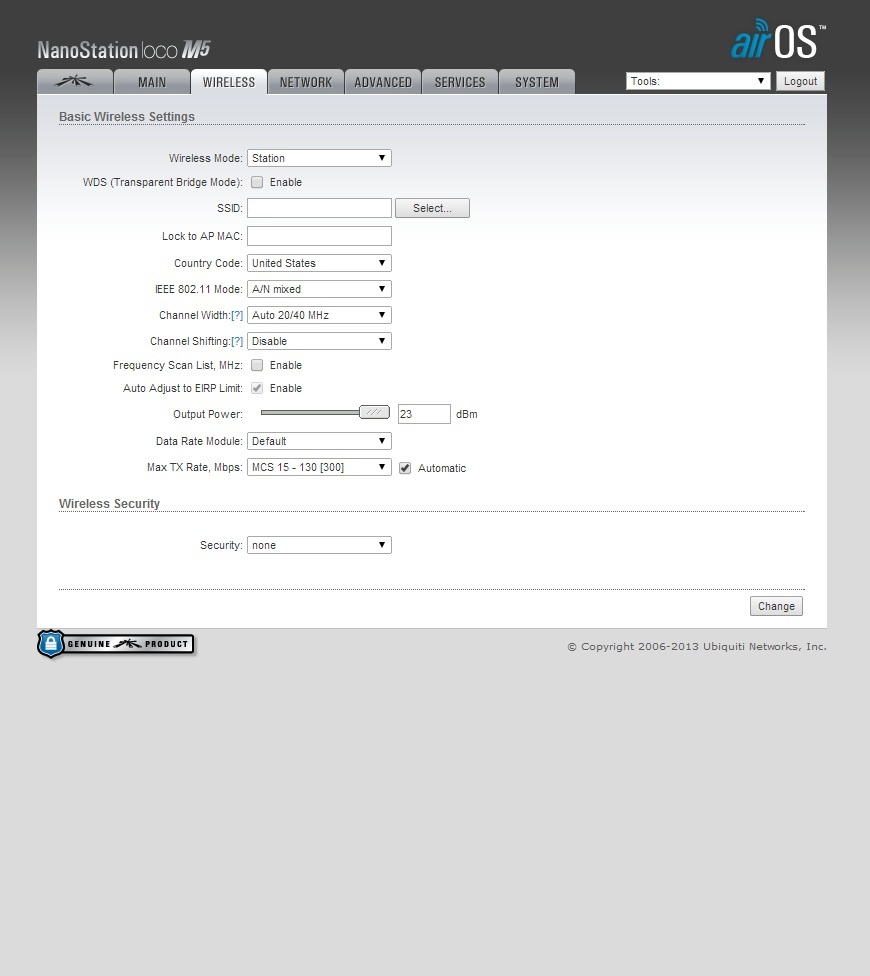Open the Ubiquiti logo tab
Viewport: 870px width, 976px height.
pyautogui.click(x=75, y=82)
